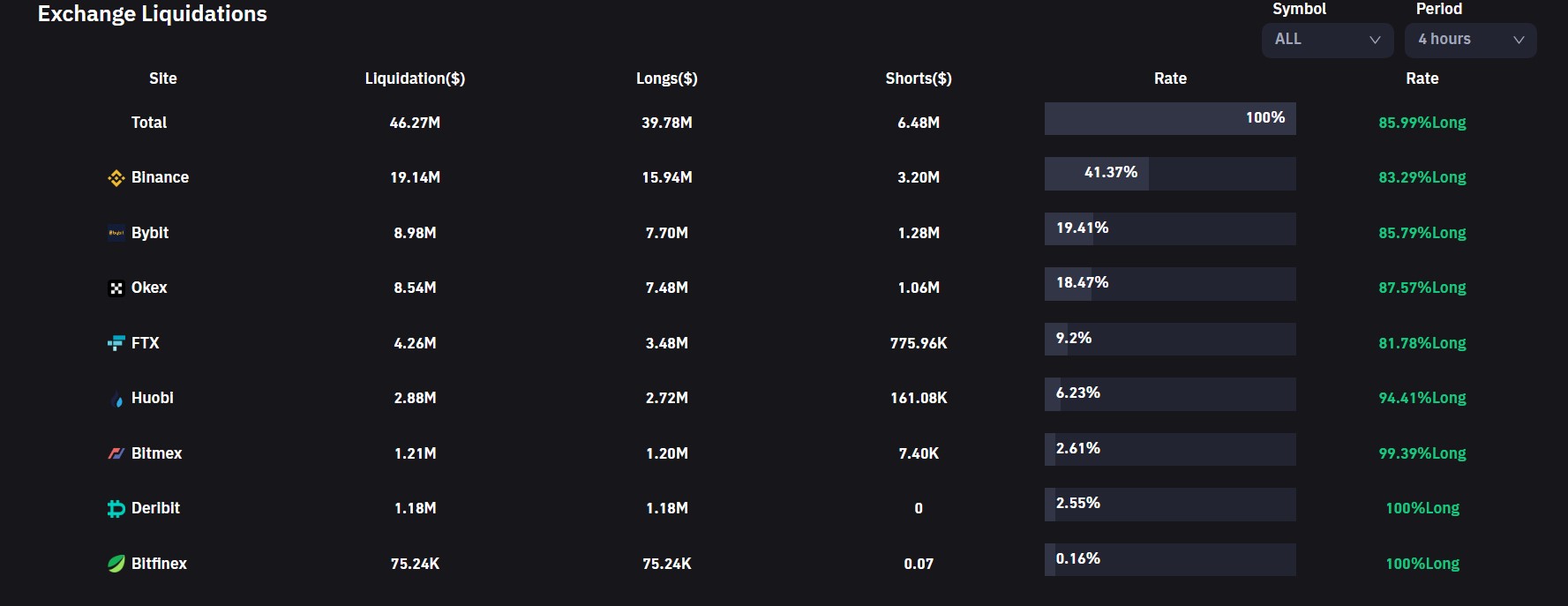Click the Bybit 19.41% rate bar
1568x606 pixels.
[x=1169, y=228]
